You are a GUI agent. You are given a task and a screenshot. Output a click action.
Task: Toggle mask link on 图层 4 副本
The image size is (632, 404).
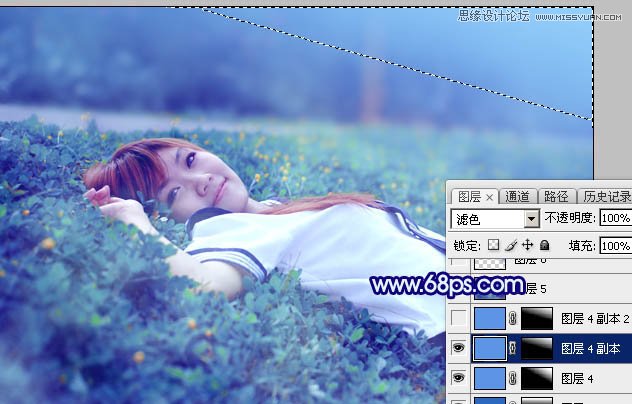click(x=513, y=348)
